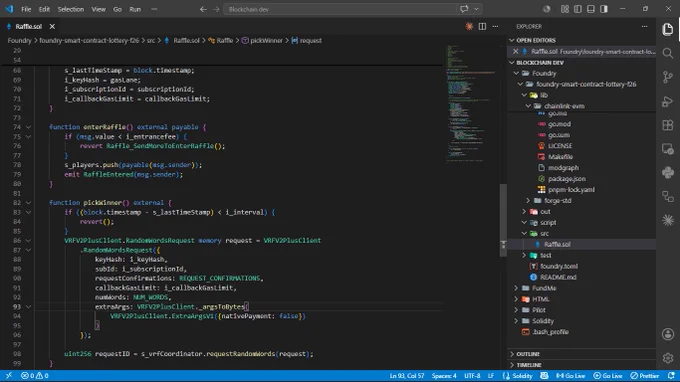680x382 pixels.
Task: Open the Selection menu
Action: click(x=71, y=9)
